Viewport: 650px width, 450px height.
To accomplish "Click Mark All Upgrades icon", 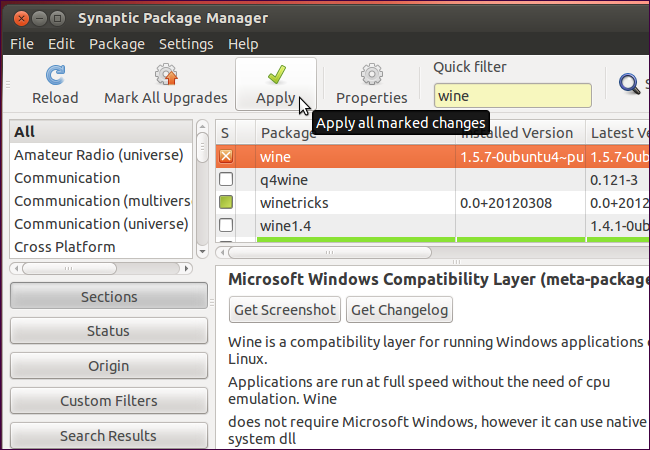I will (x=166, y=75).
